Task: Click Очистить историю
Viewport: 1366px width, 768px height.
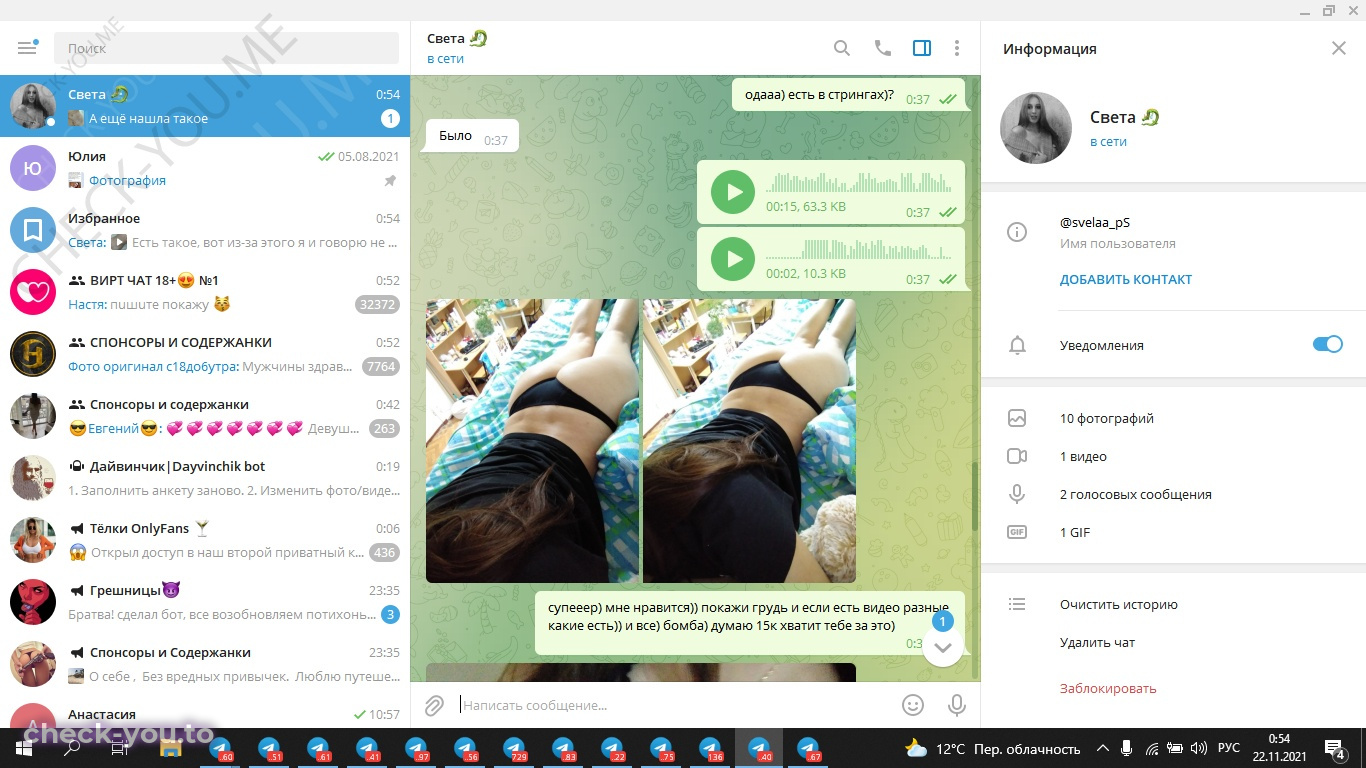Action: point(1119,605)
